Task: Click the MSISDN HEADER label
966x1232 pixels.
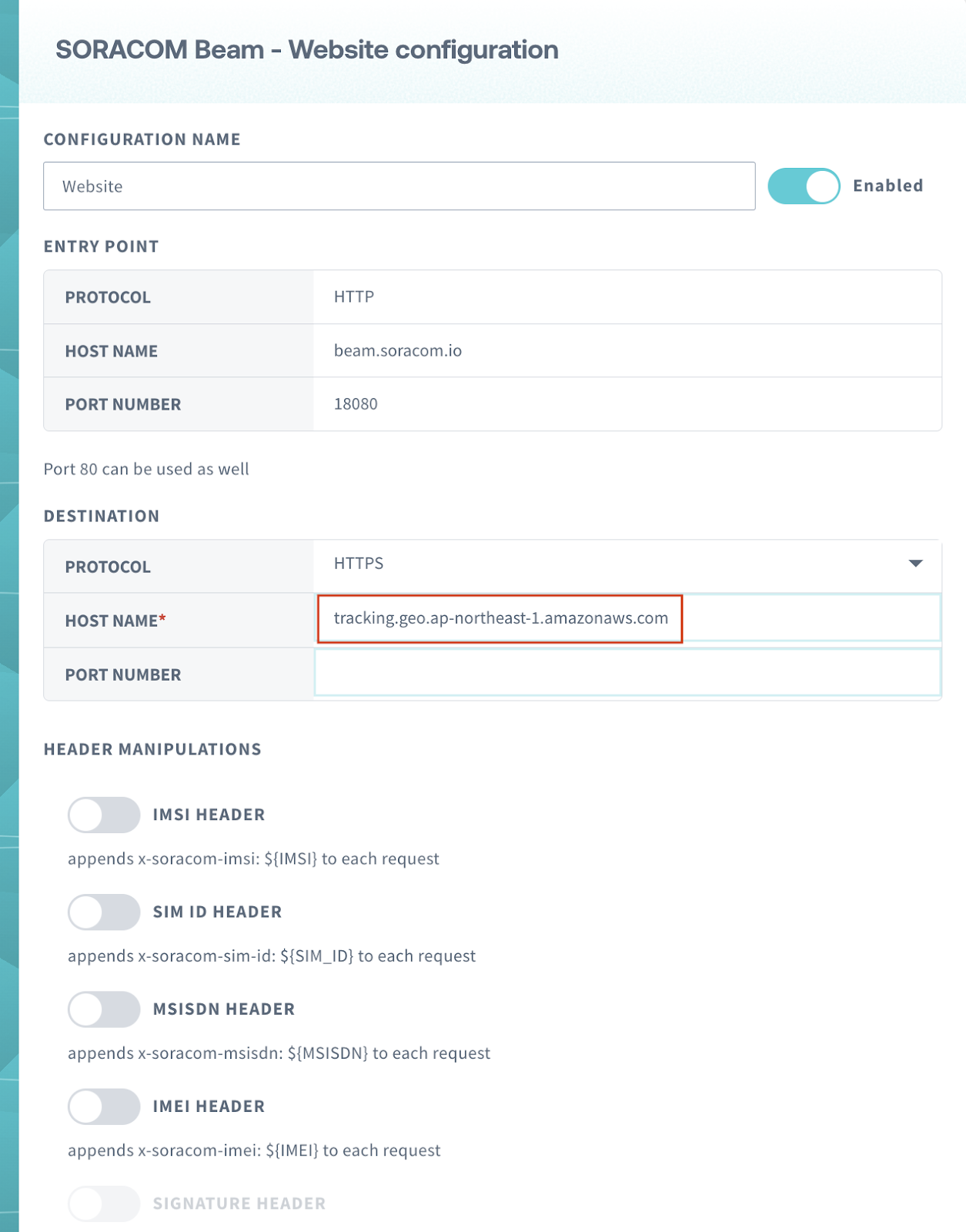Action: click(224, 1009)
